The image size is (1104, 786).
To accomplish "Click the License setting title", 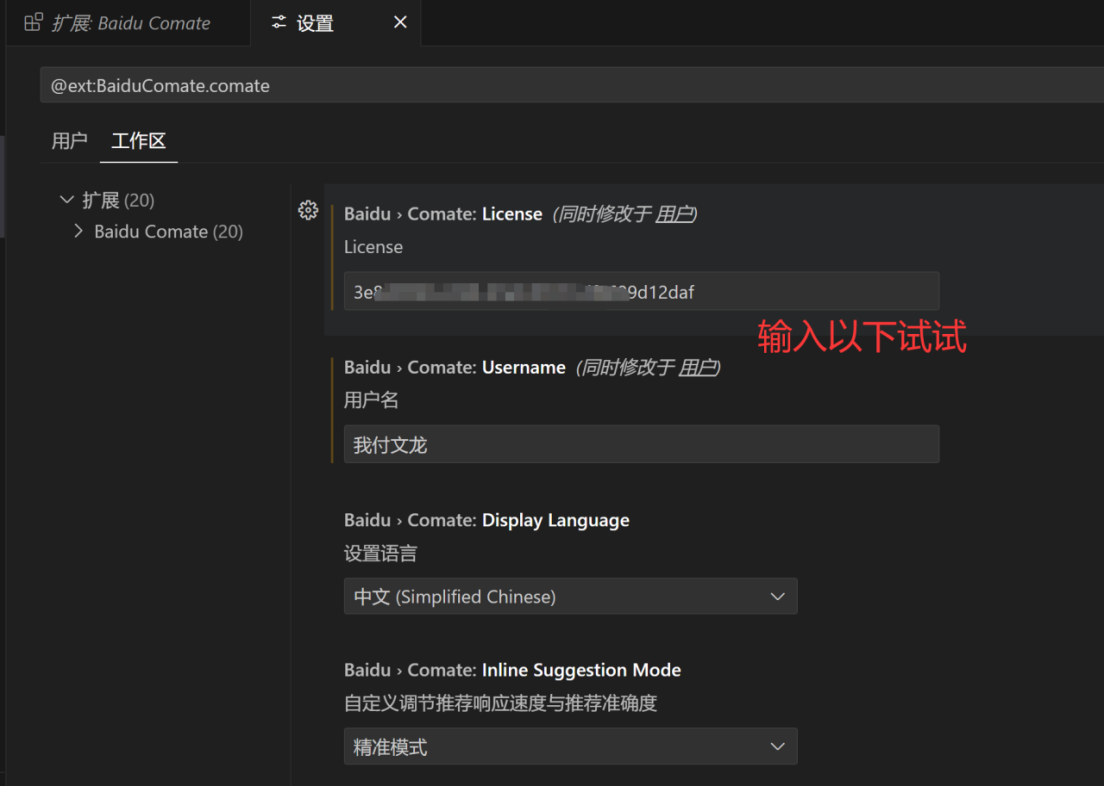I will (443, 214).
